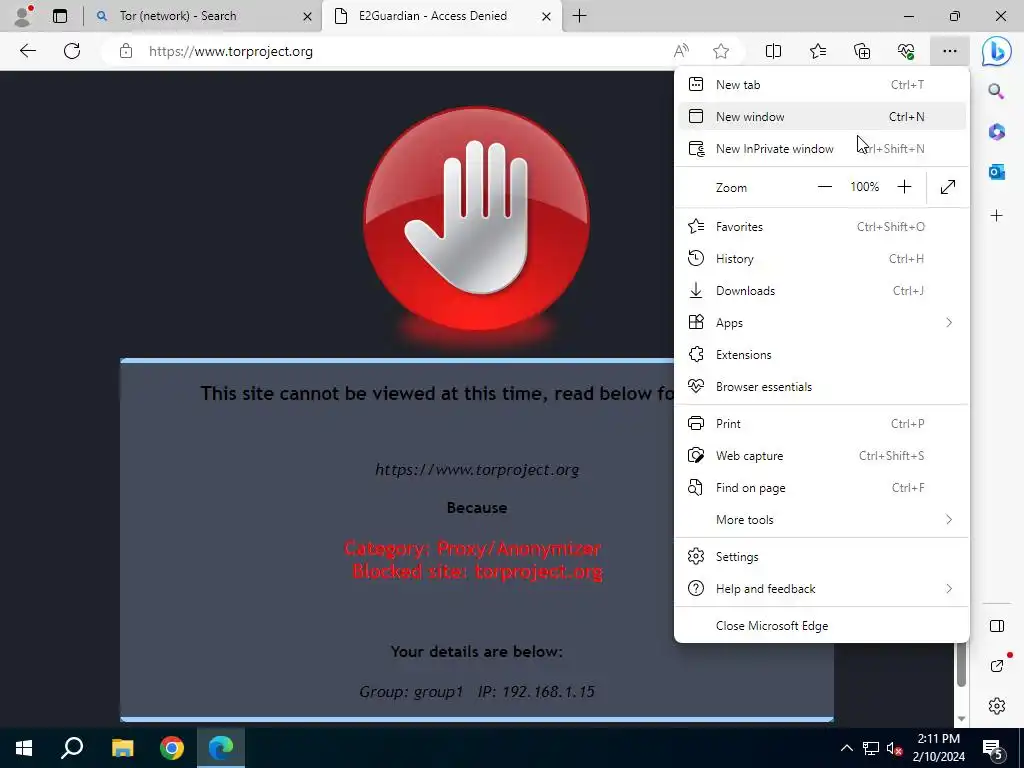
Task: Open New InPrivate window entry
Action: pyautogui.click(x=822, y=148)
